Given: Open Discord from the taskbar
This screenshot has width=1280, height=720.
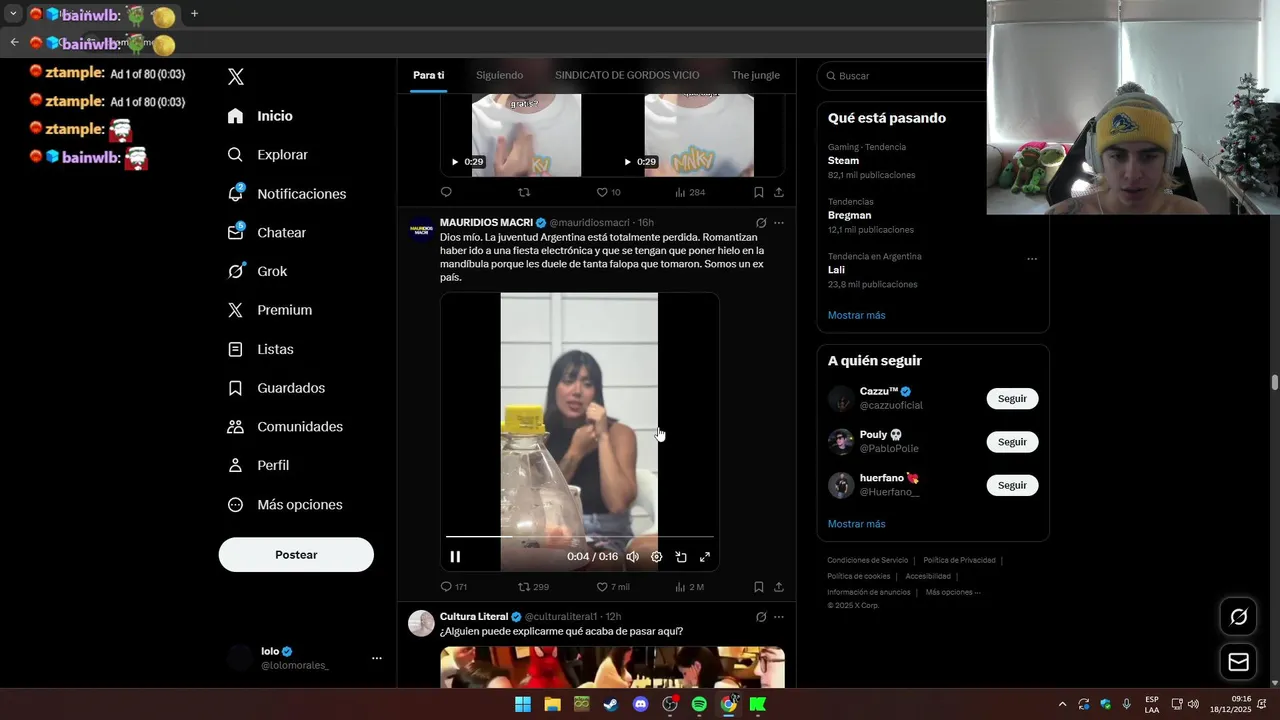Looking at the screenshot, I should click(x=641, y=704).
